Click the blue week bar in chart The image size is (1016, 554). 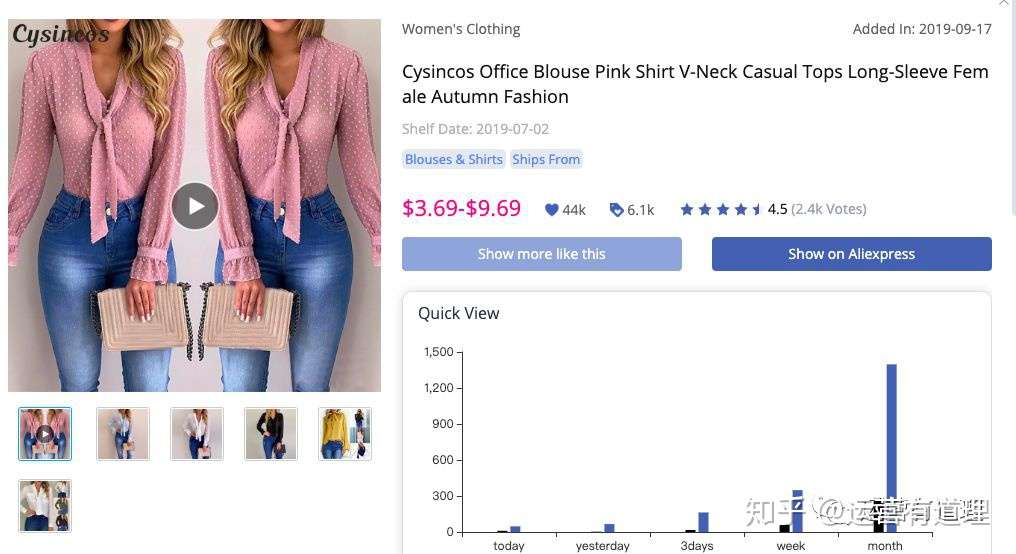798,511
